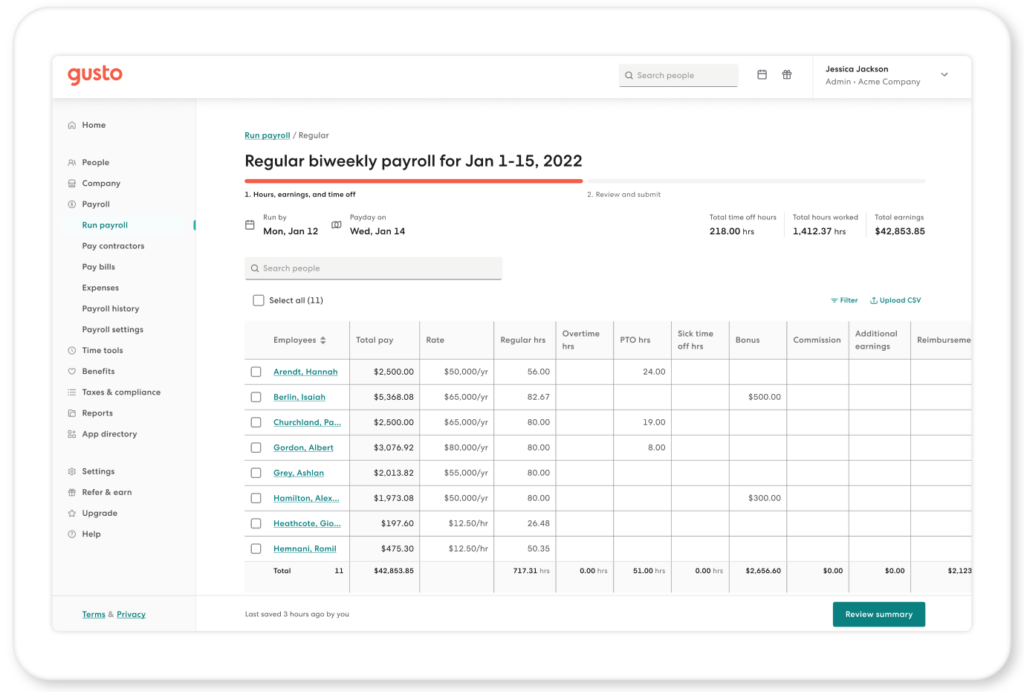The width and height of the screenshot is (1024, 692).
Task: Click the Filter icon above table
Action: tap(834, 300)
